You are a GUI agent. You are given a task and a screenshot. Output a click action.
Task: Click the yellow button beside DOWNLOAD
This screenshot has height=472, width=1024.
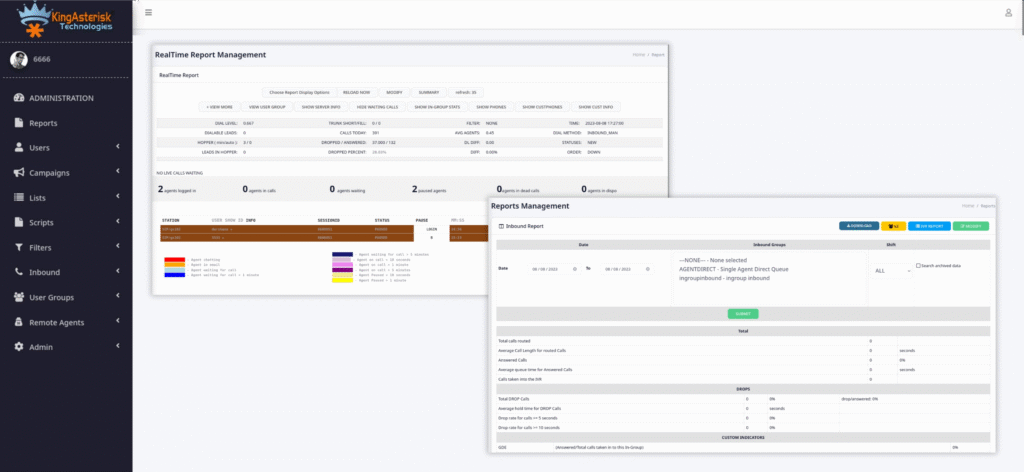point(893,226)
